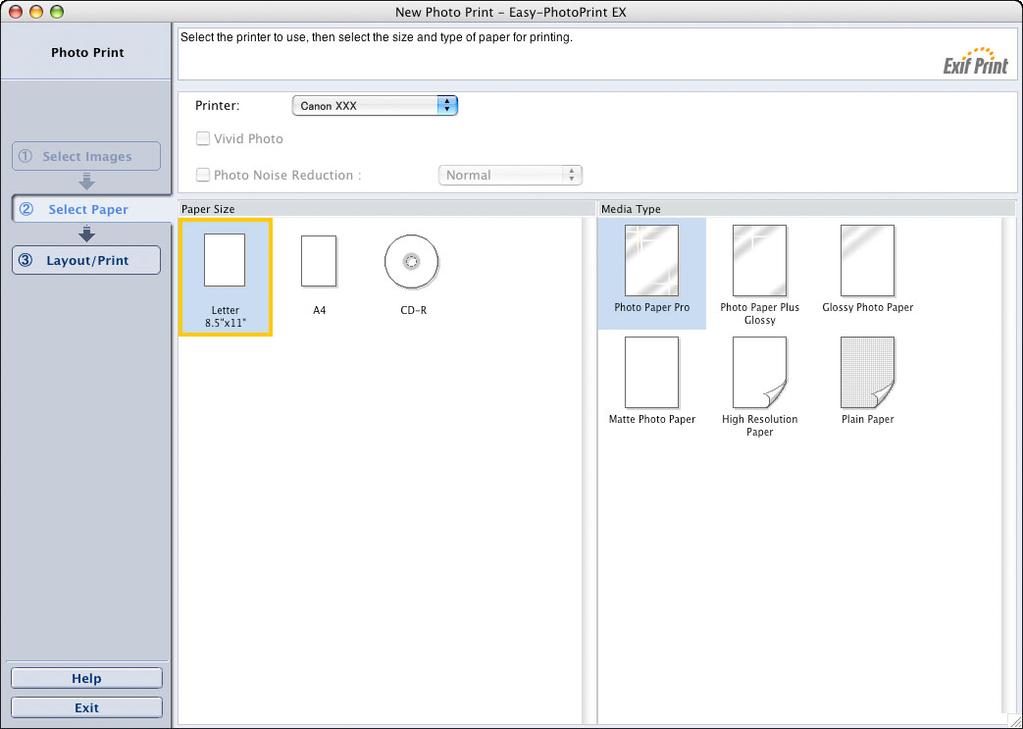Click the Exif Print logo
Viewport: 1023px width, 729px height.
tap(975, 61)
